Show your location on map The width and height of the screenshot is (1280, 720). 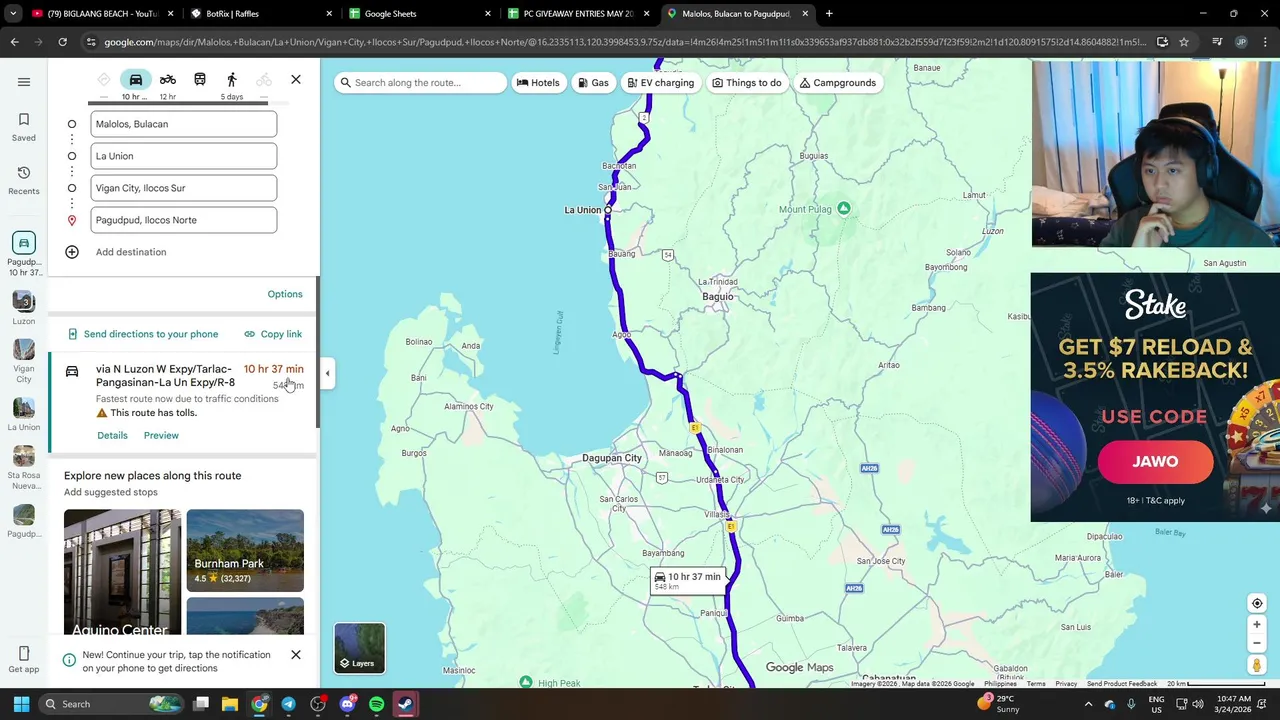click(x=1257, y=604)
